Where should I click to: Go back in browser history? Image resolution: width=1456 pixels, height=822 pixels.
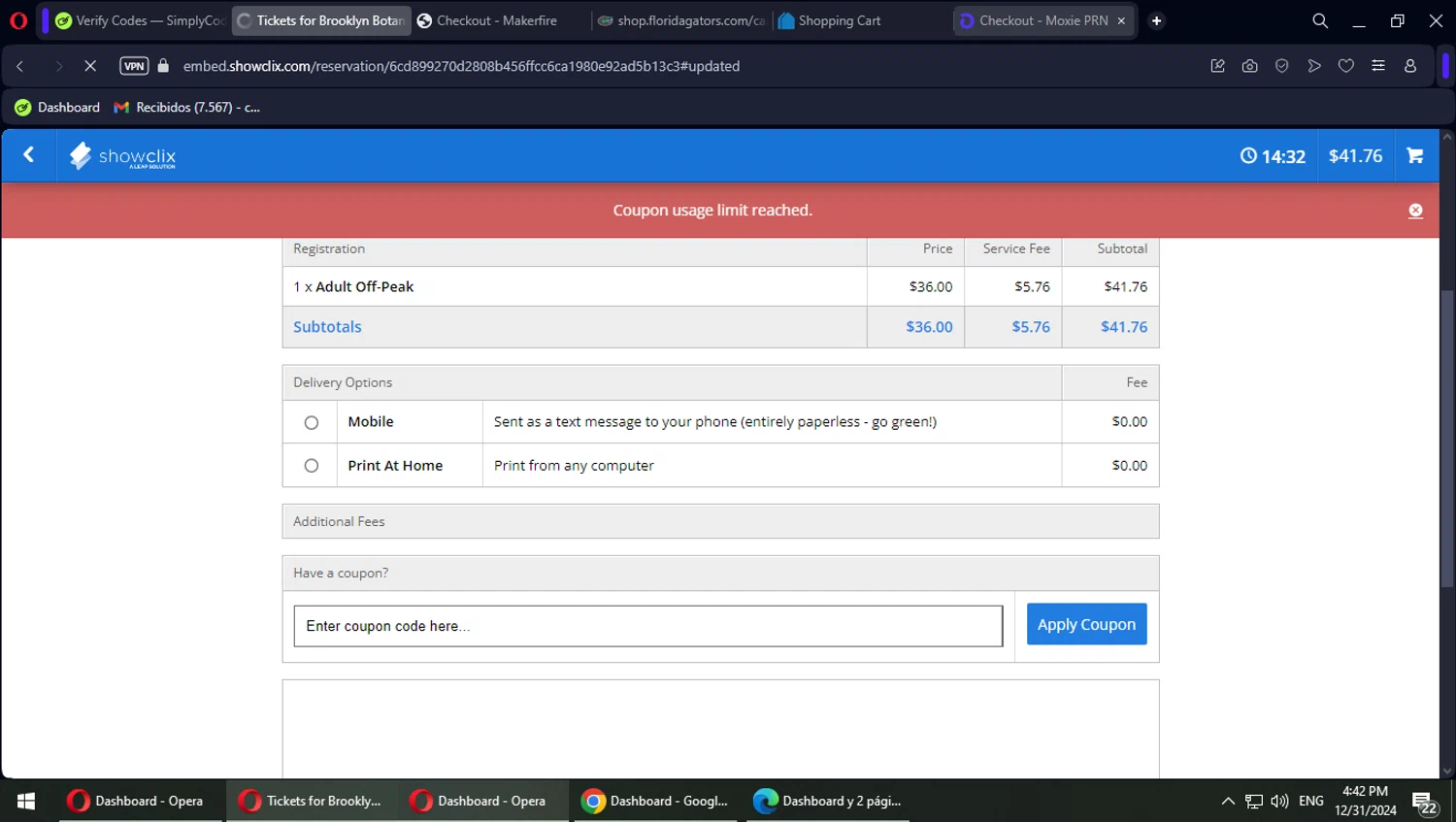tap(20, 66)
